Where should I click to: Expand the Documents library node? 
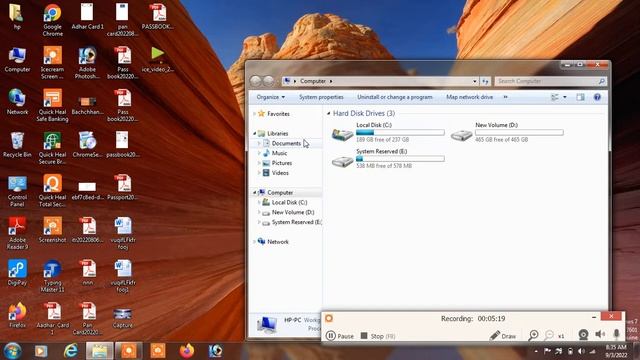[259, 143]
